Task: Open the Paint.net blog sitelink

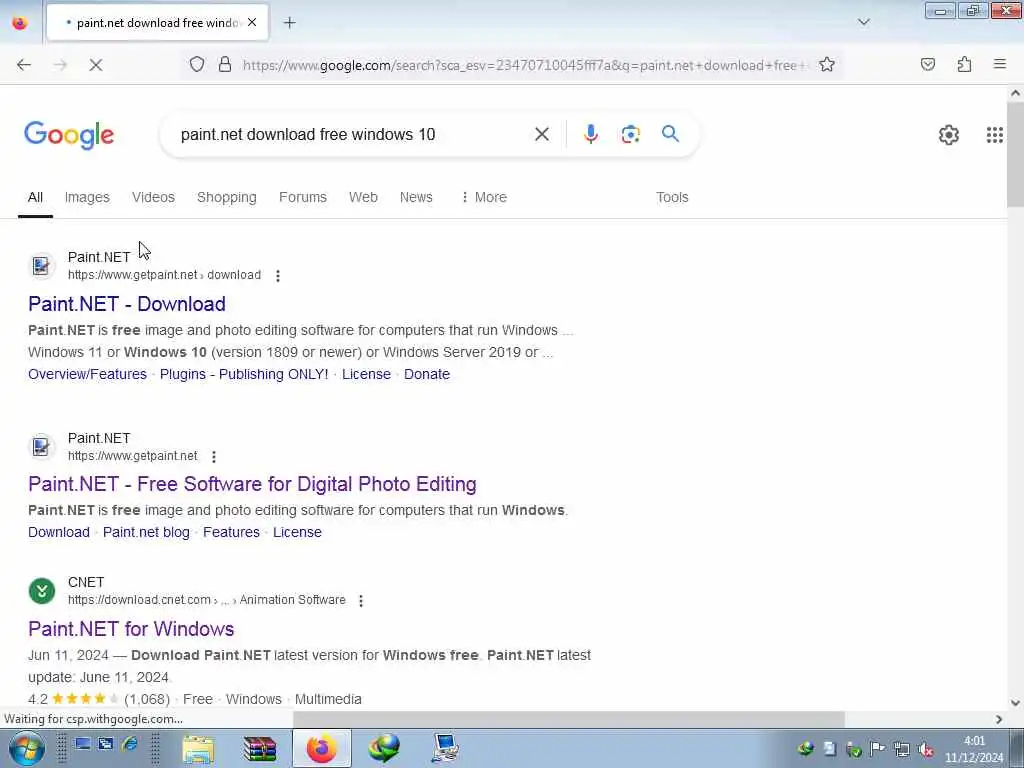Action: pos(146,532)
